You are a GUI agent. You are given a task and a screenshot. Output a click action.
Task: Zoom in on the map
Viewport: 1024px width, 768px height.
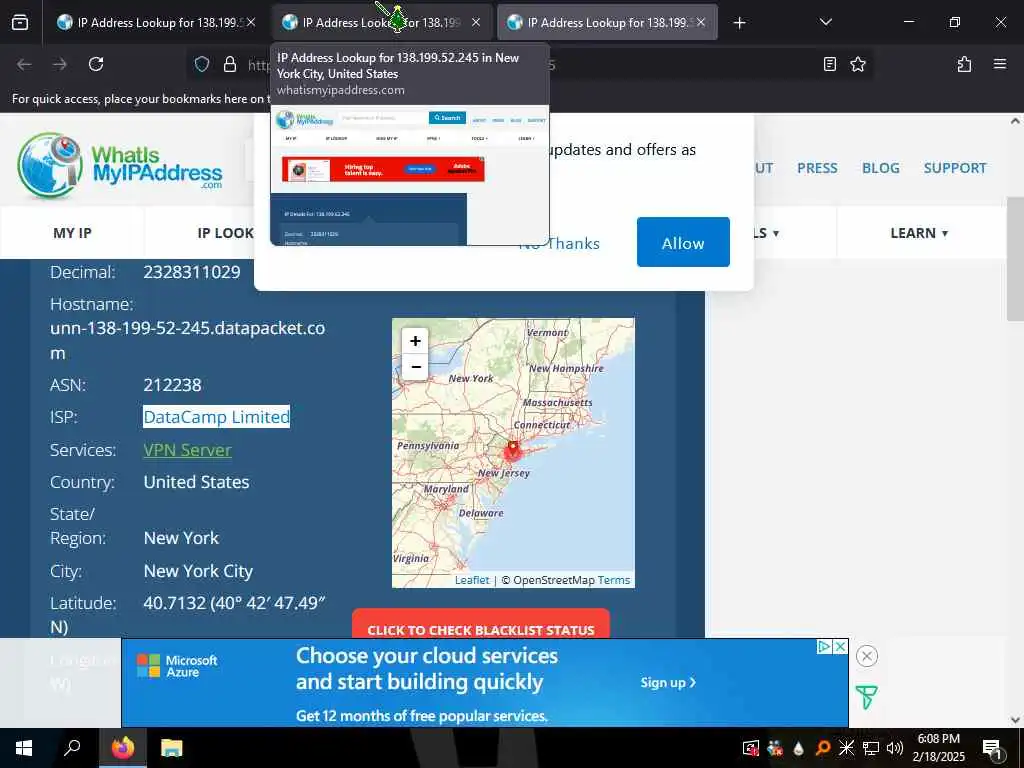click(415, 341)
